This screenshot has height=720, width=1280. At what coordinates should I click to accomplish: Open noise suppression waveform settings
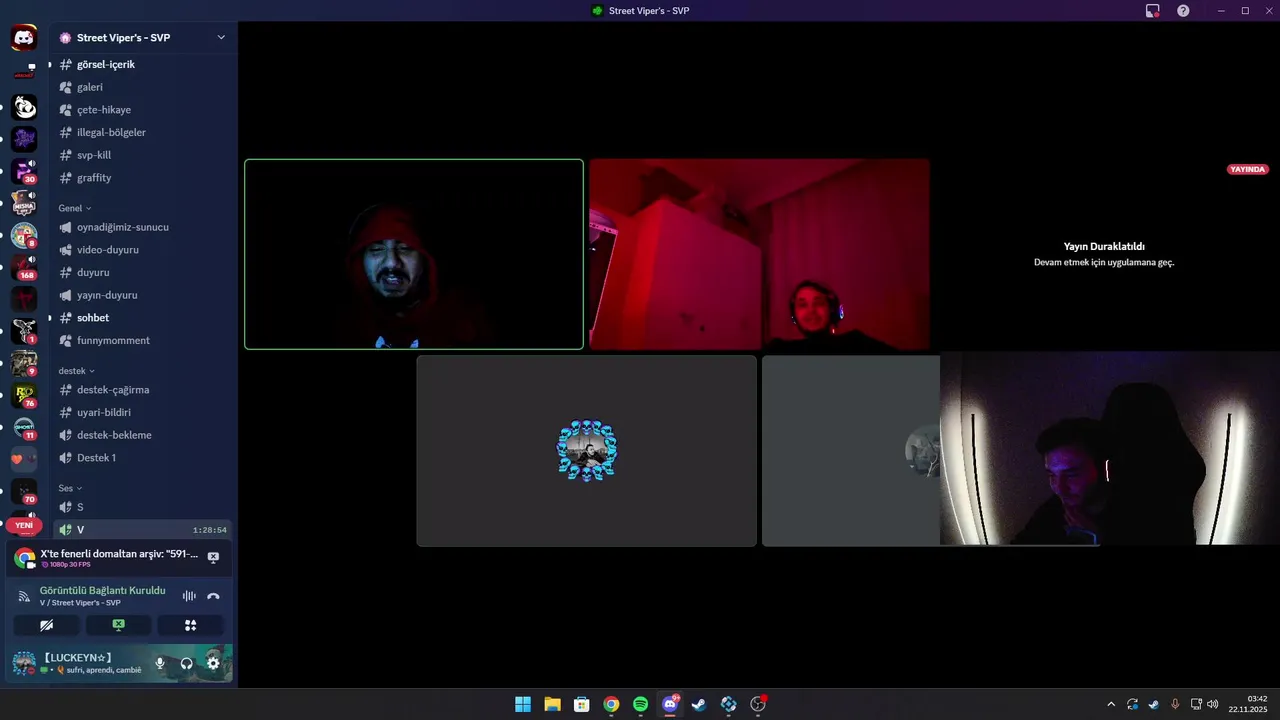(x=189, y=596)
